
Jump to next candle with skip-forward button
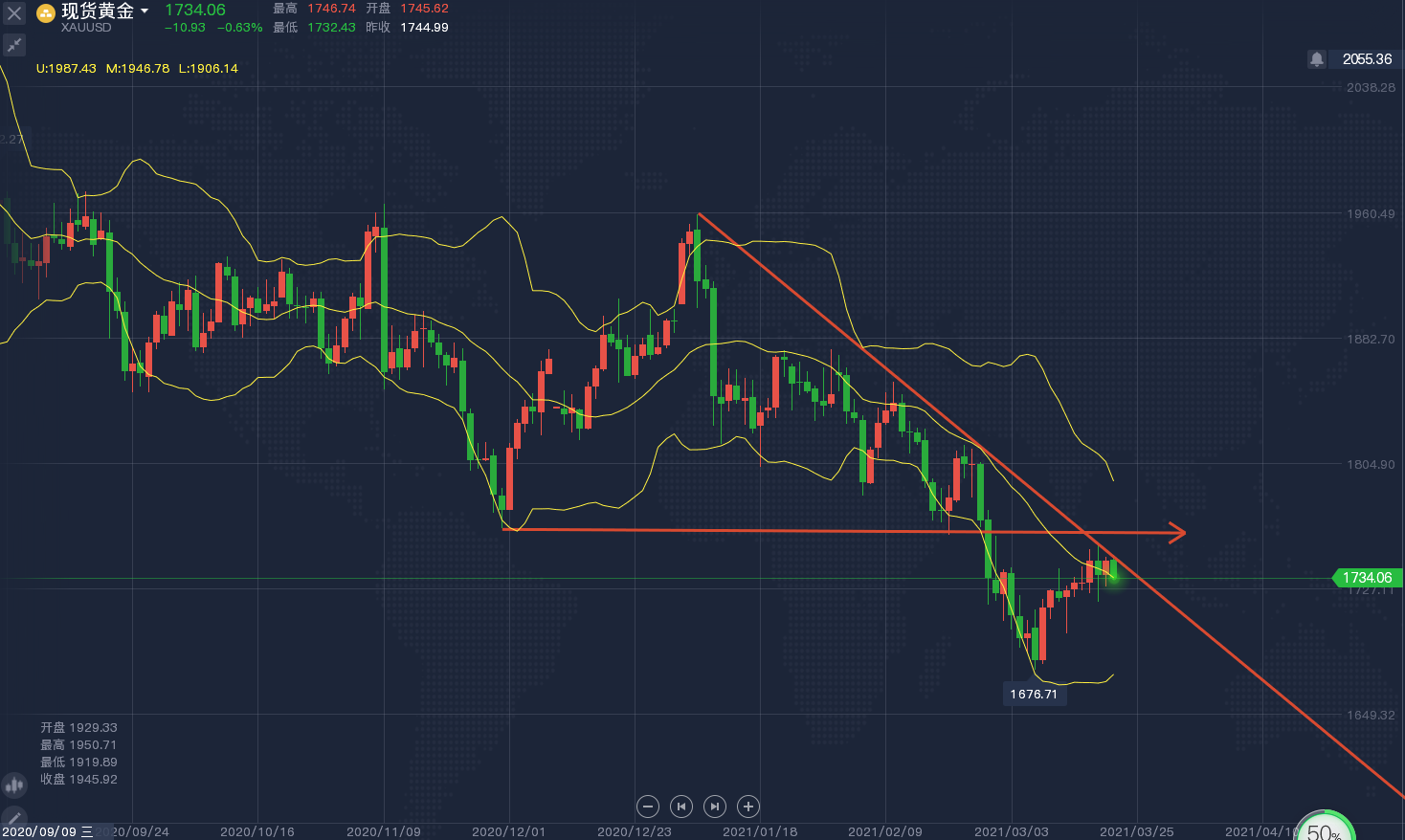[x=715, y=807]
